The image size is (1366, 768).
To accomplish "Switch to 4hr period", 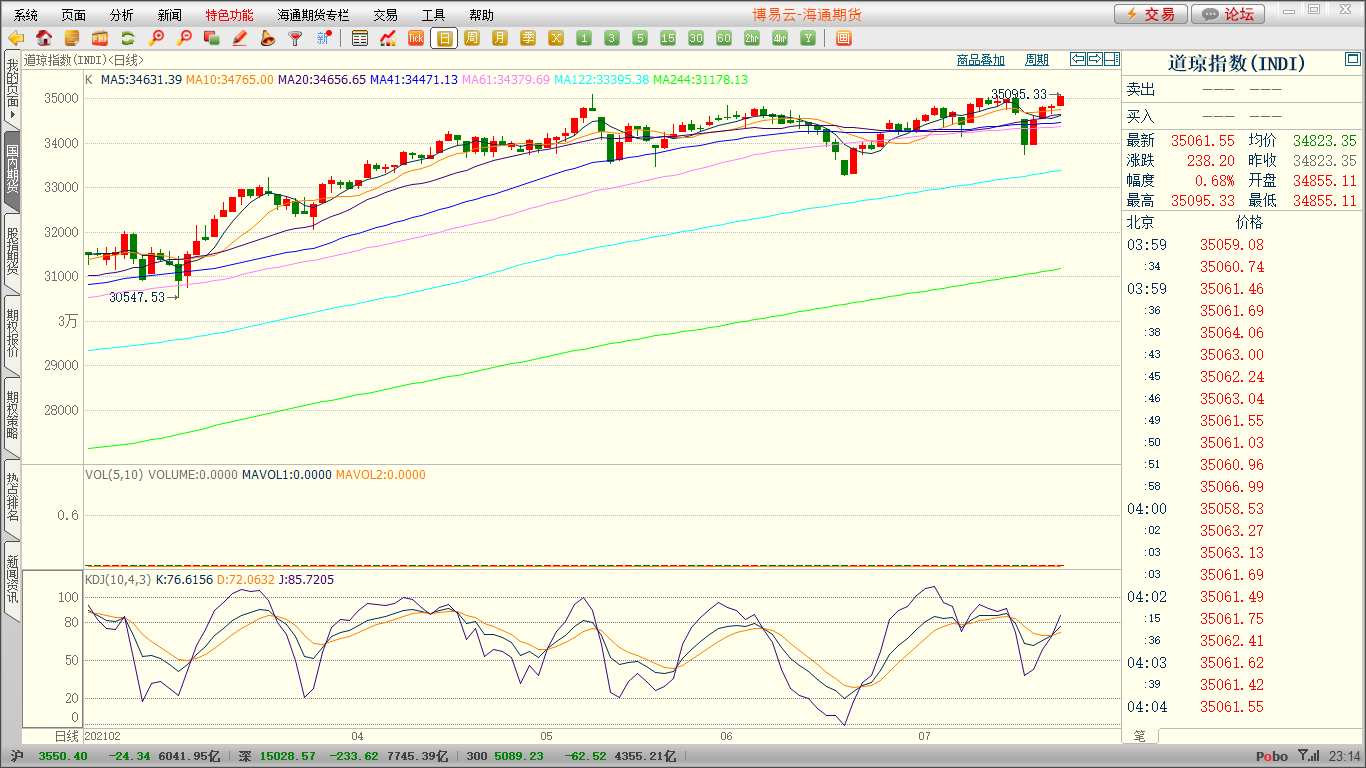I will pos(780,39).
